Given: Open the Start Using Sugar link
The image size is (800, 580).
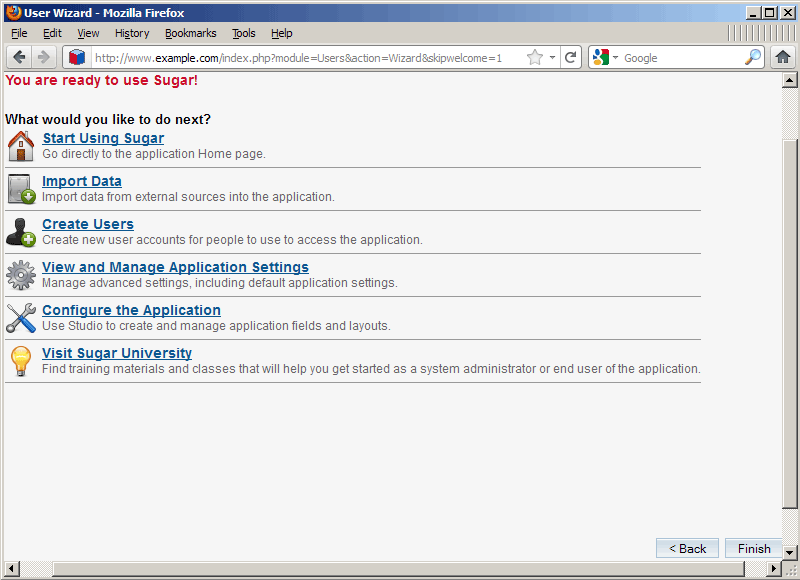Looking at the screenshot, I should point(102,138).
